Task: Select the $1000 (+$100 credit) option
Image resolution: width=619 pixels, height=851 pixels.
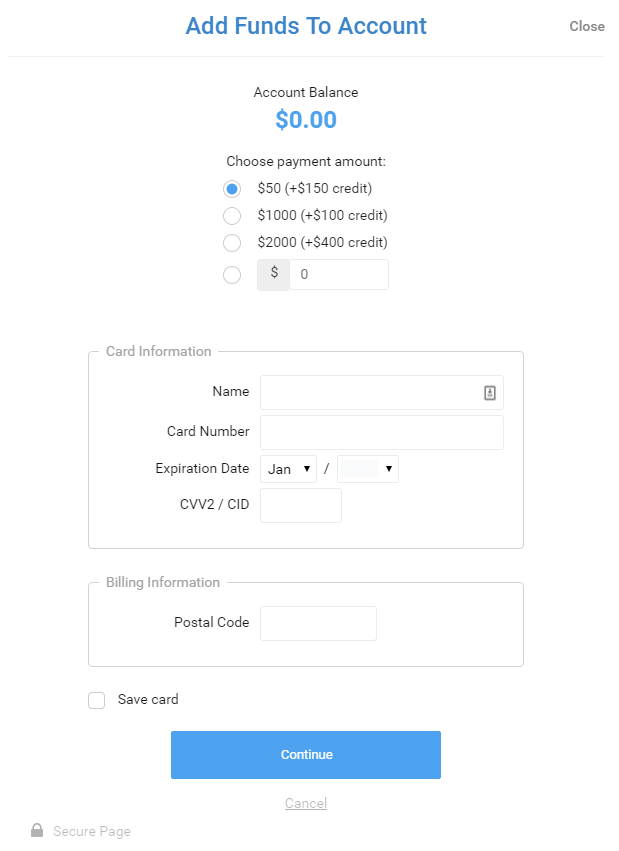Action: [232, 215]
